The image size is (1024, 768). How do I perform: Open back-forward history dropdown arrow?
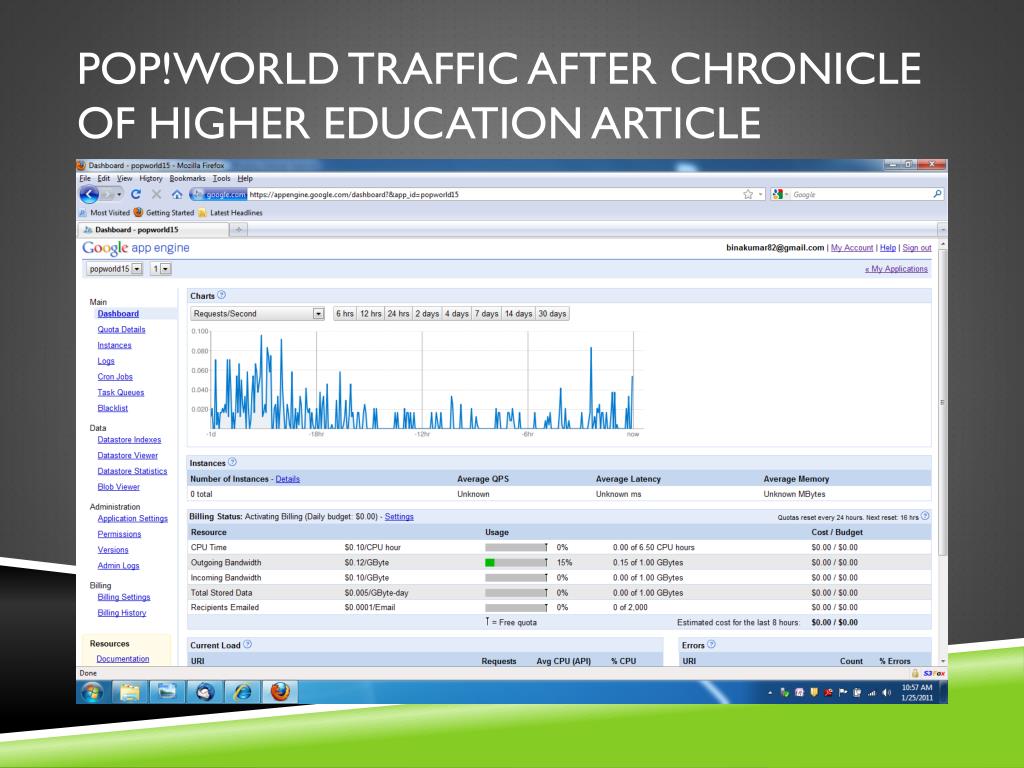pyautogui.click(x=119, y=194)
